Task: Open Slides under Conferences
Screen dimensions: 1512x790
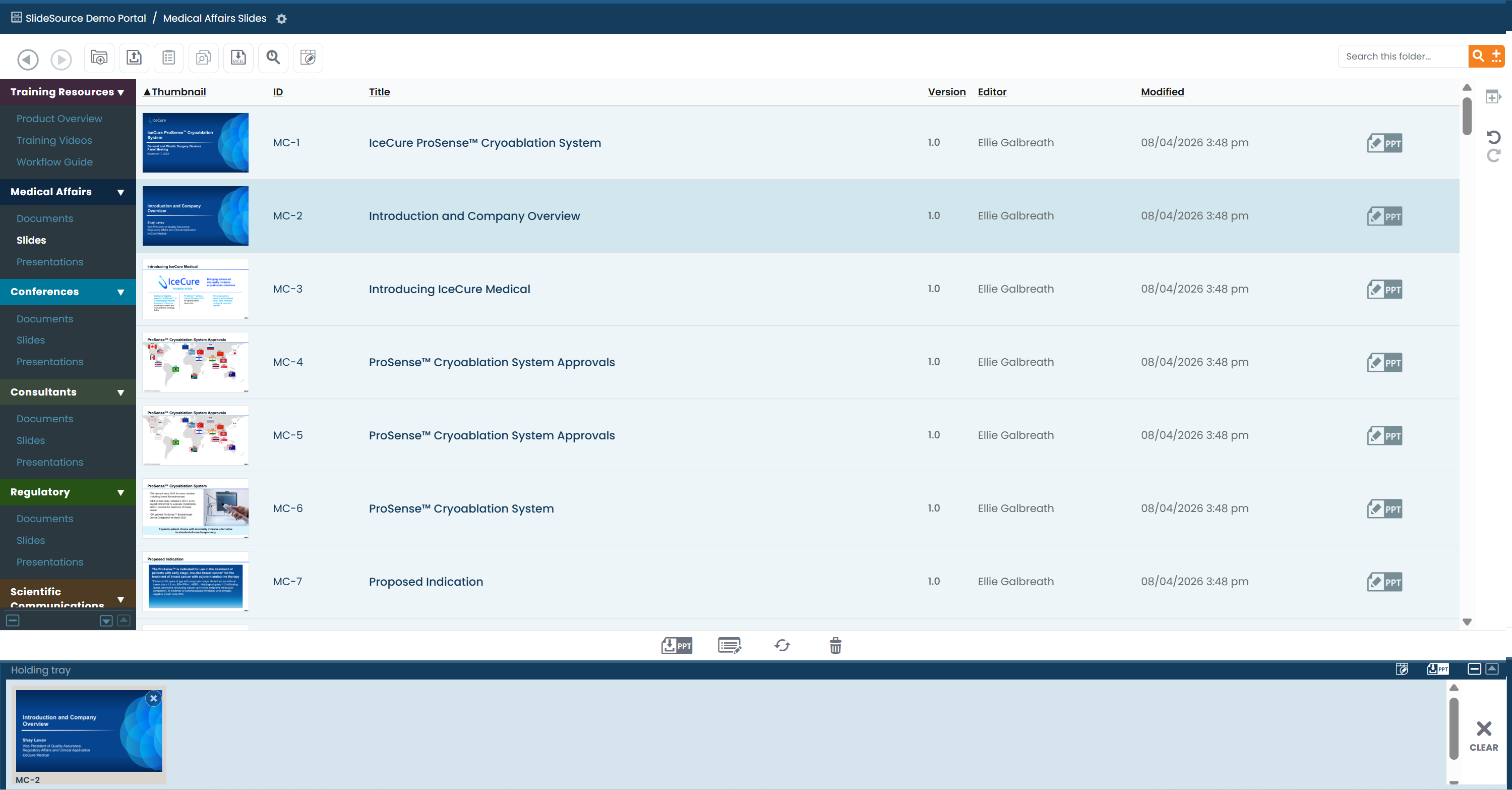Action: coord(31,340)
